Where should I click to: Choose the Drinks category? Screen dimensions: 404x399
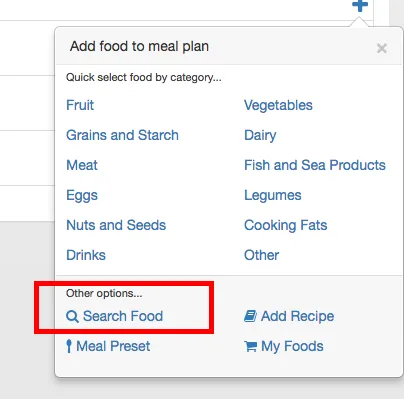coord(86,255)
